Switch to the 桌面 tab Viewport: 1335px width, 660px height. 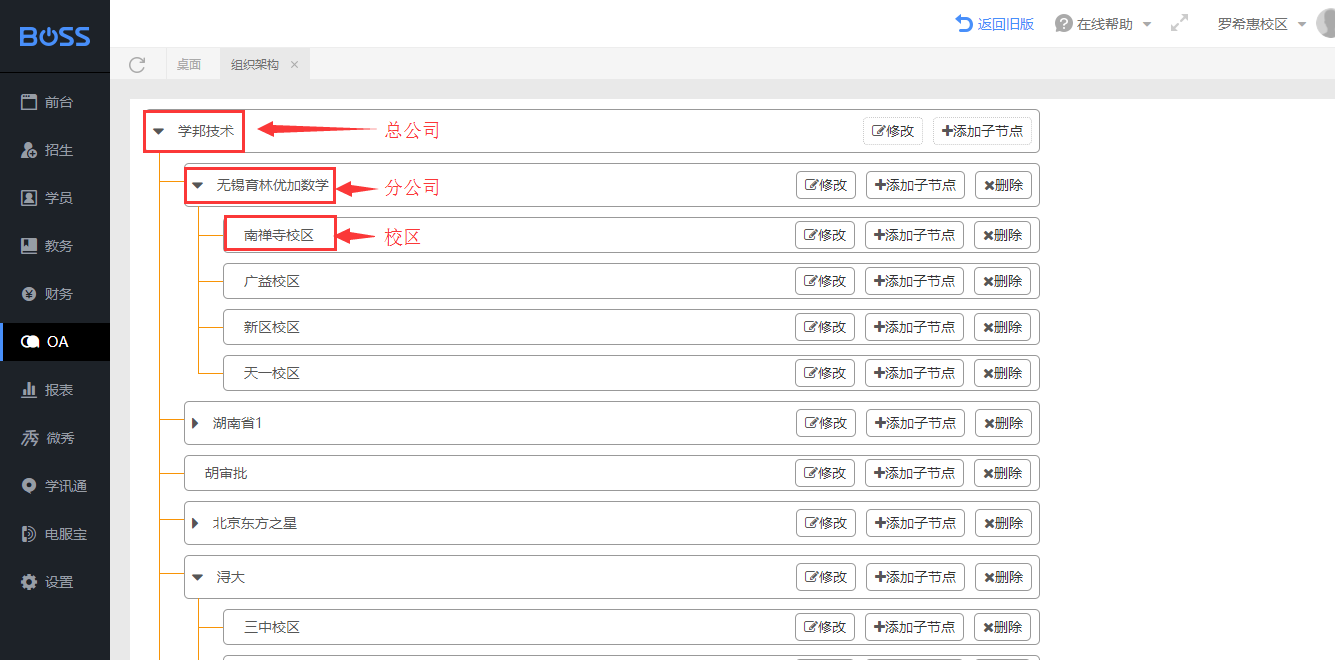click(x=189, y=65)
